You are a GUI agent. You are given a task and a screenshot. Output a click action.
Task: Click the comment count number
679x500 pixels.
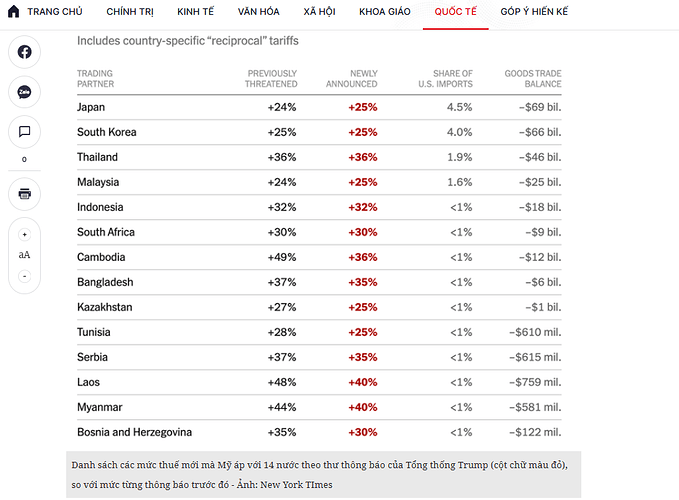24,160
